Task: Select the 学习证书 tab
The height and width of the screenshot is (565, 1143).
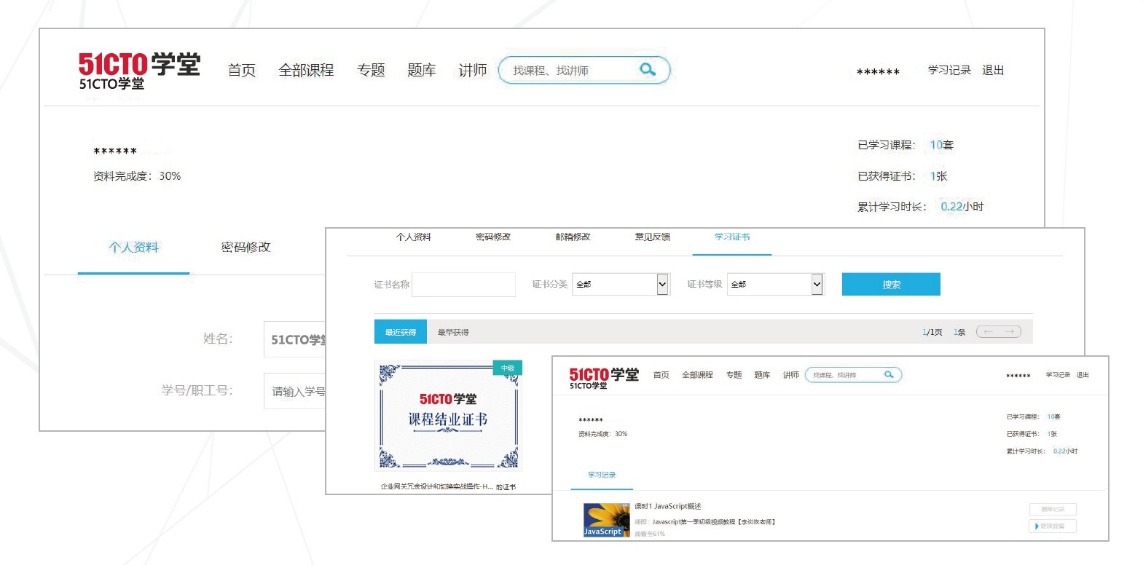Action: [731, 237]
